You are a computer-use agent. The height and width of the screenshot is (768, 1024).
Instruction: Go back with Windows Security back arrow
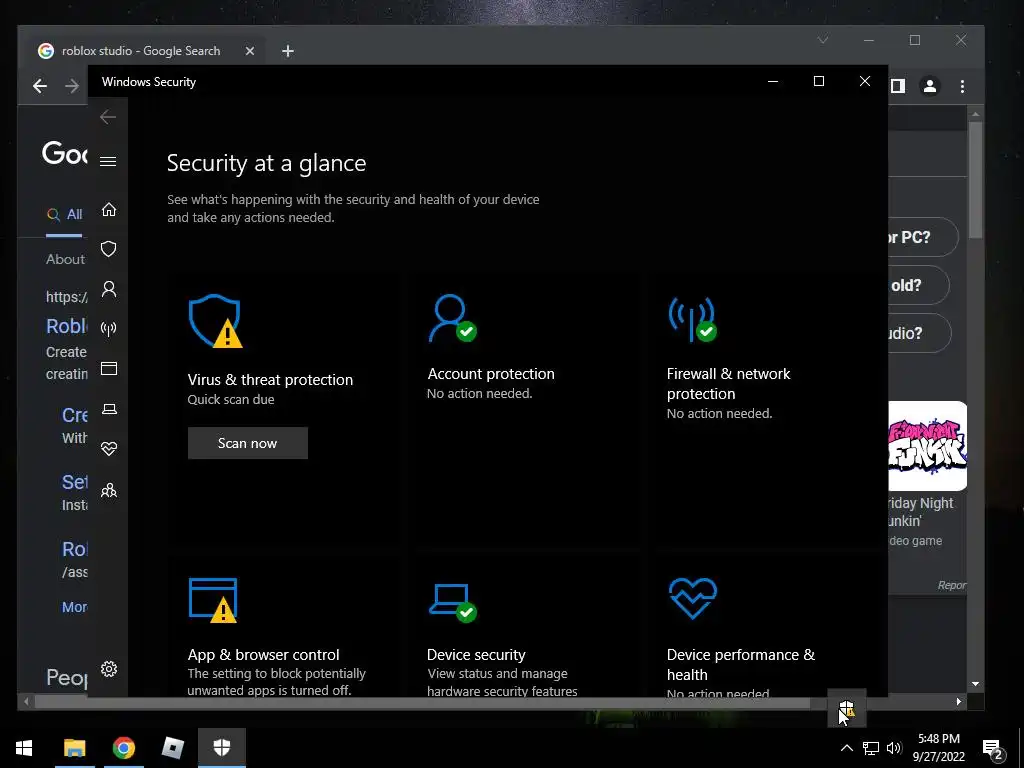(x=108, y=117)
